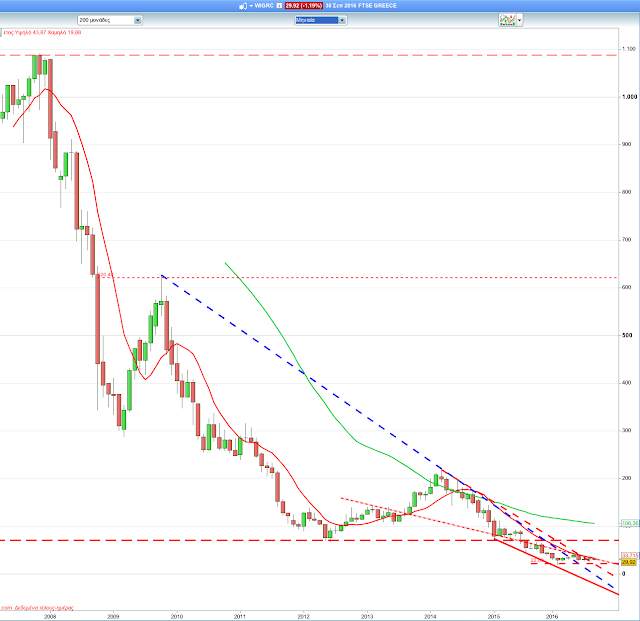Open the small arrow menu beside the WIGRC title
The image size is (640, 621).
pyautogui.click(x=251, y=6)
